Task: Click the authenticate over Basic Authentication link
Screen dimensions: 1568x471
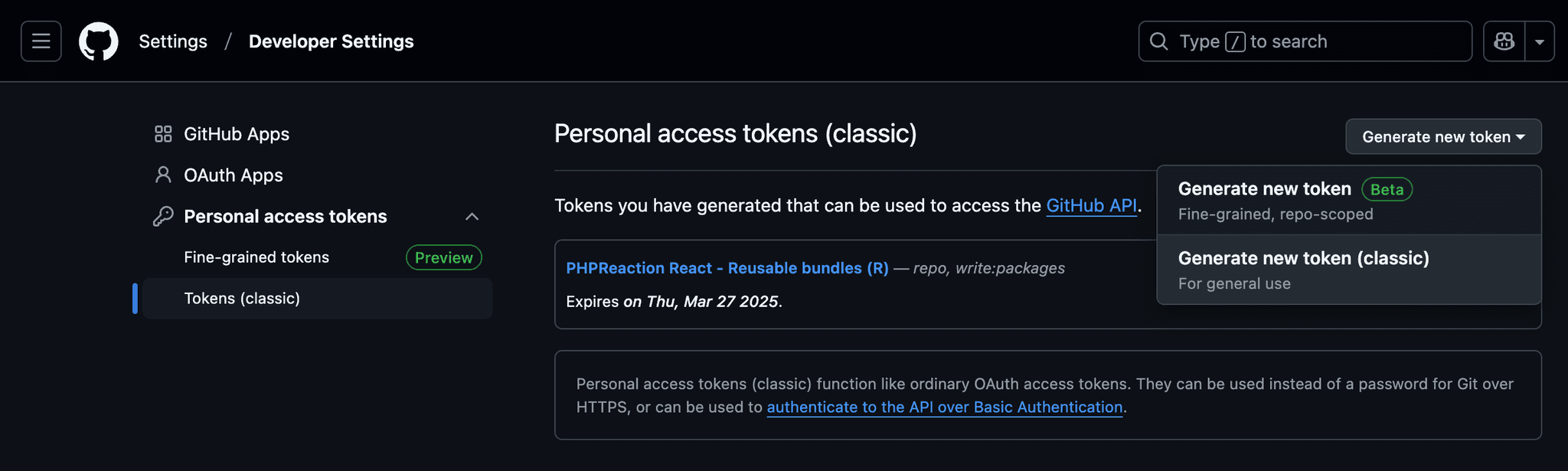Action: pos(945,407)
